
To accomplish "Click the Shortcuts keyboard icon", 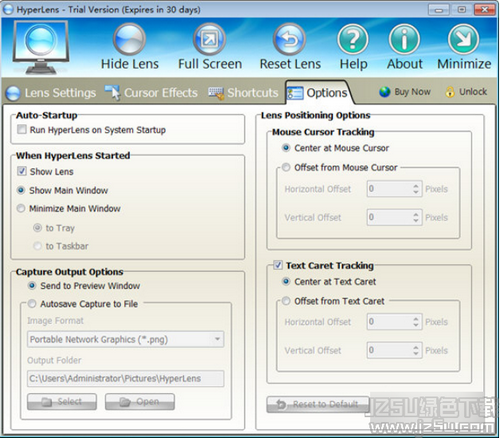I will tap(216, 93).
